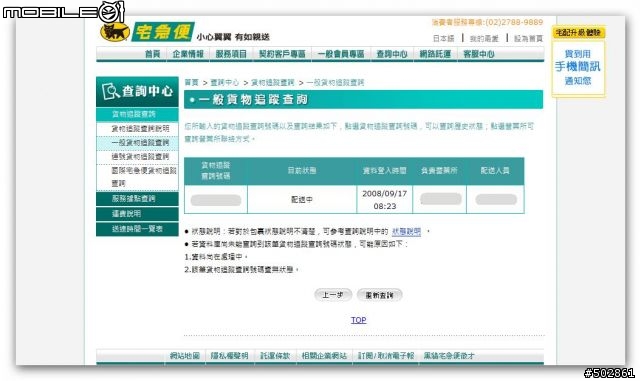The image size is (640, 381).
Task: Click 首頁 in the breadcrumb trail
Action: pos(191,82)
